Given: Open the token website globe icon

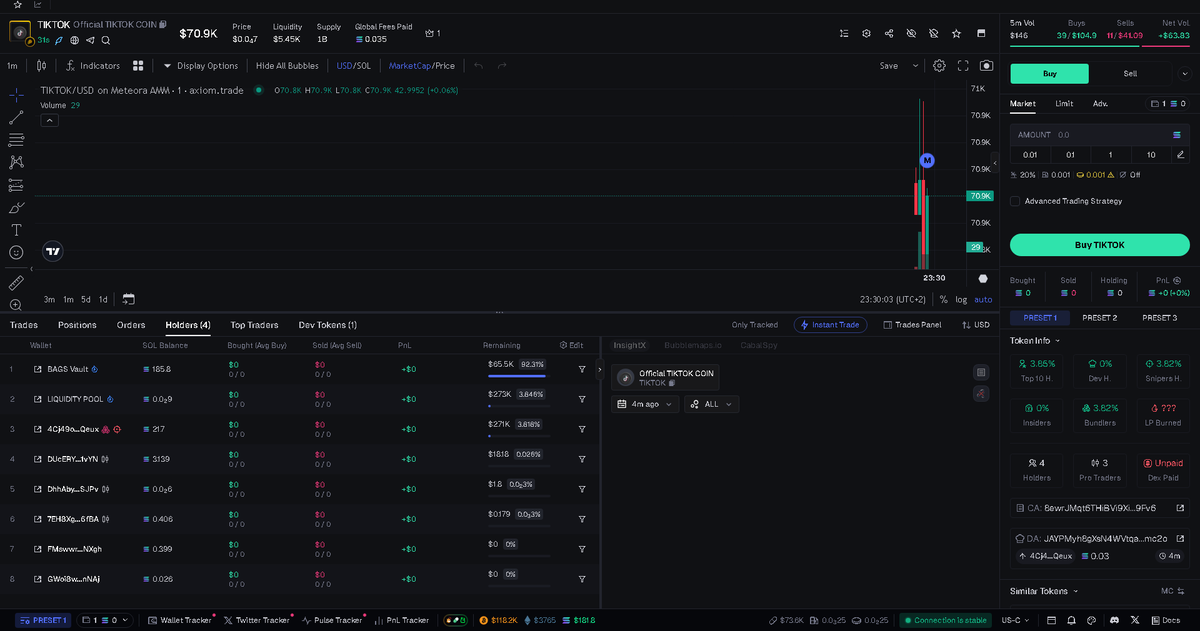Looking at the screenshot, I should click(74, 40).
